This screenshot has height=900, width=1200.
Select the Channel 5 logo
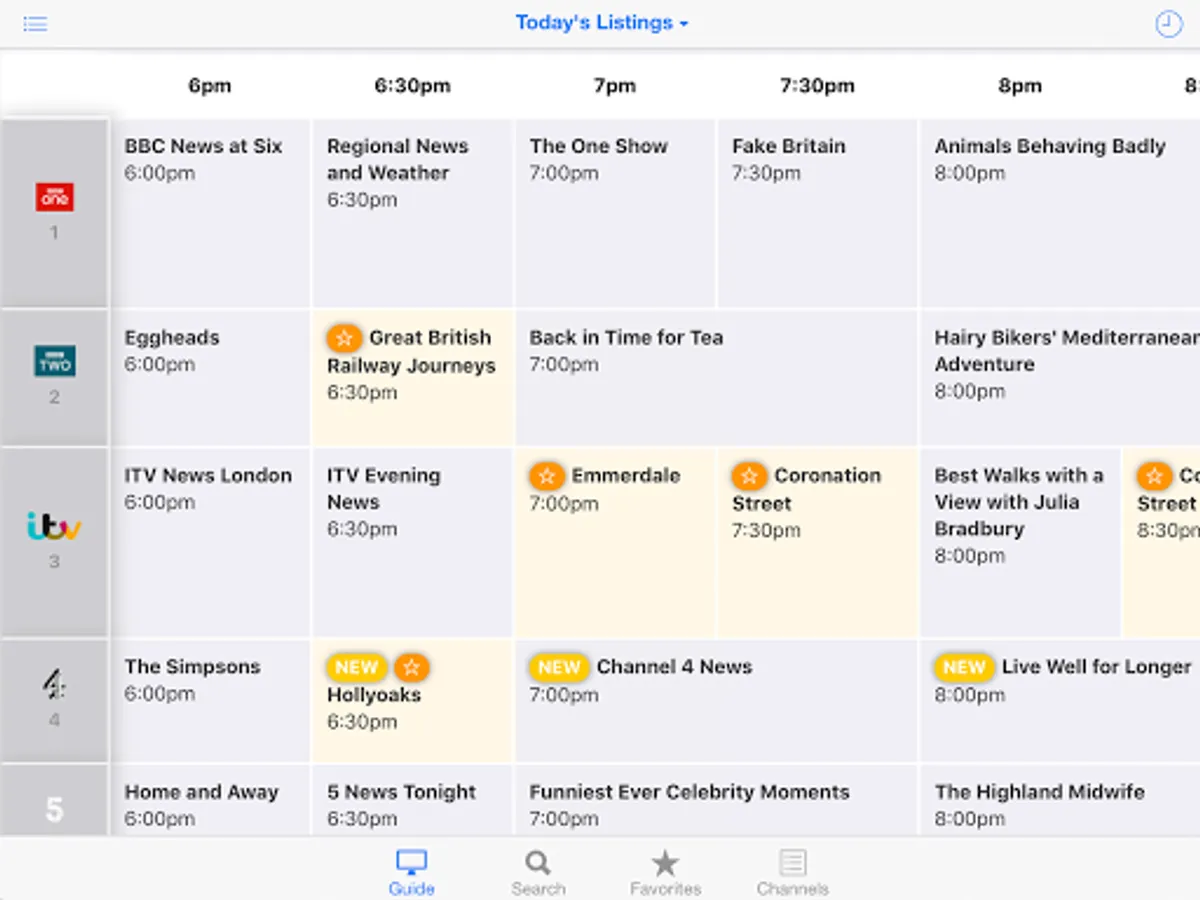coord(55,808)
